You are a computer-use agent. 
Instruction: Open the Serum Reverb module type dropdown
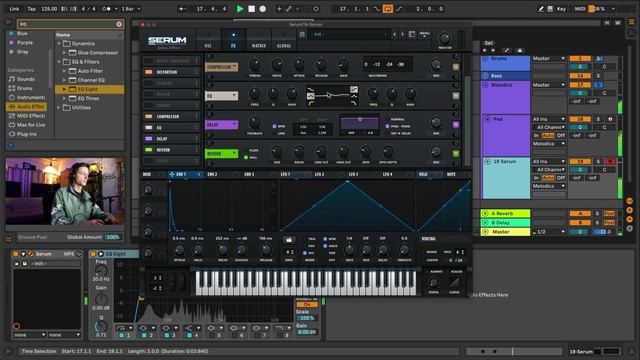(x=222, y=153)
